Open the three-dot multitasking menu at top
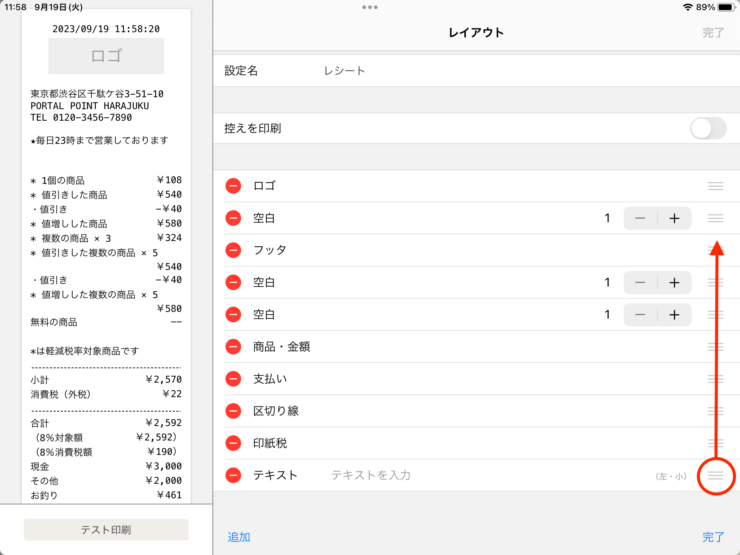This screenshot has width=740, height=555. pos(370,7)
